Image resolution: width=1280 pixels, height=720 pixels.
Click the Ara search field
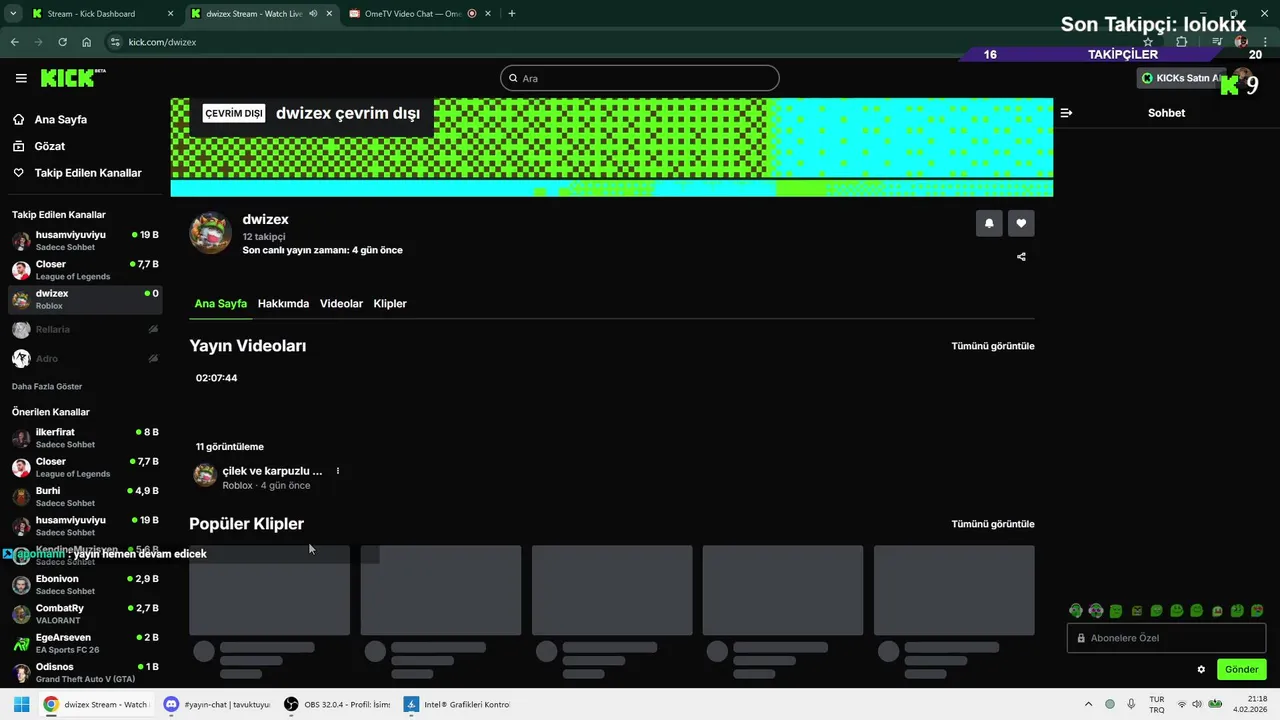[640, 78]
